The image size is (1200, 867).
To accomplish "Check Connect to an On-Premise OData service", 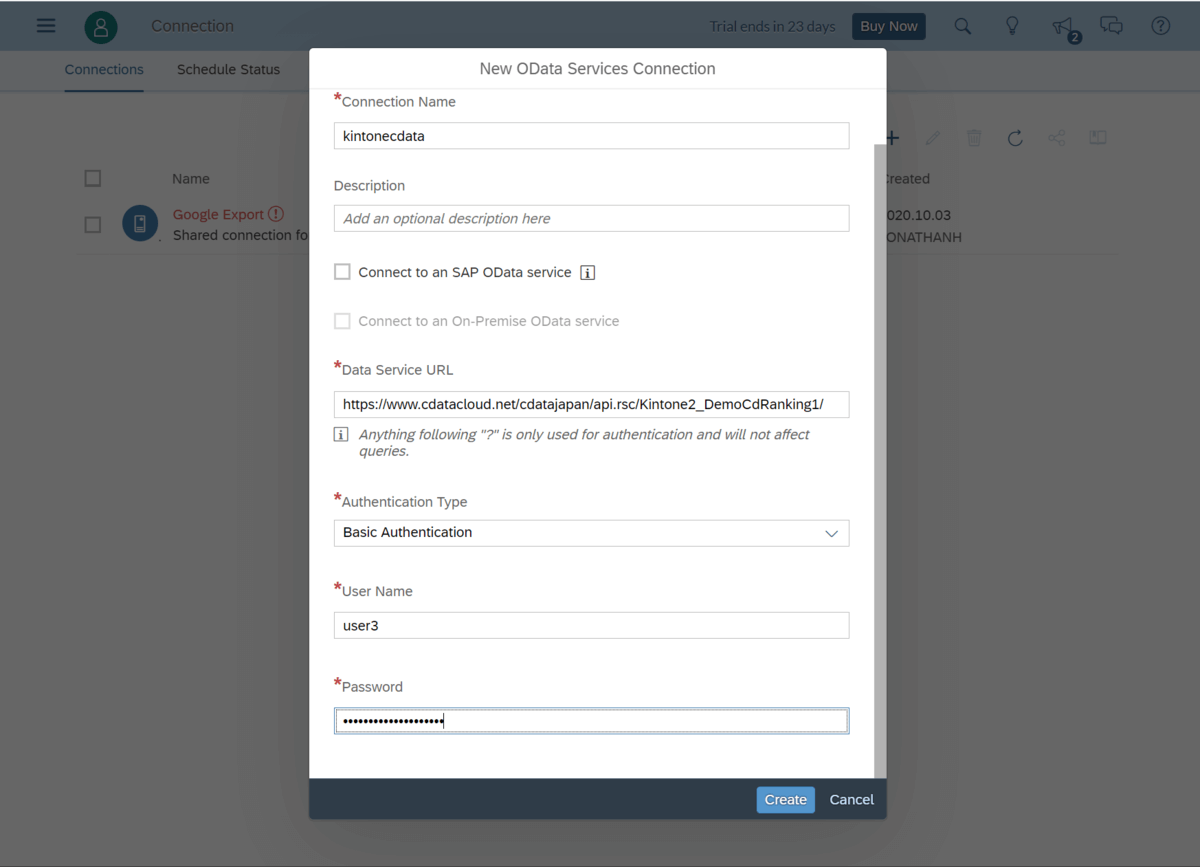I will click(342, 321).
